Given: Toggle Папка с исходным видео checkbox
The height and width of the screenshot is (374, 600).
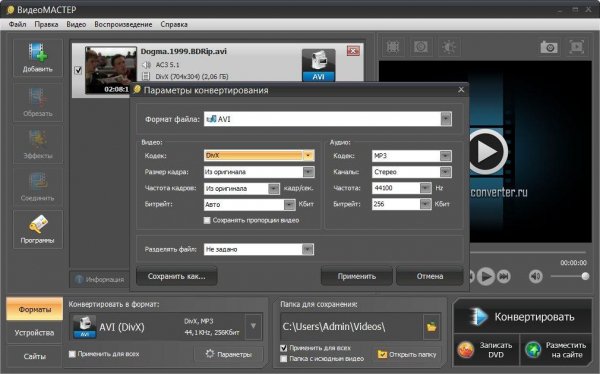Looking at the screenshot, I should (284, 359).
